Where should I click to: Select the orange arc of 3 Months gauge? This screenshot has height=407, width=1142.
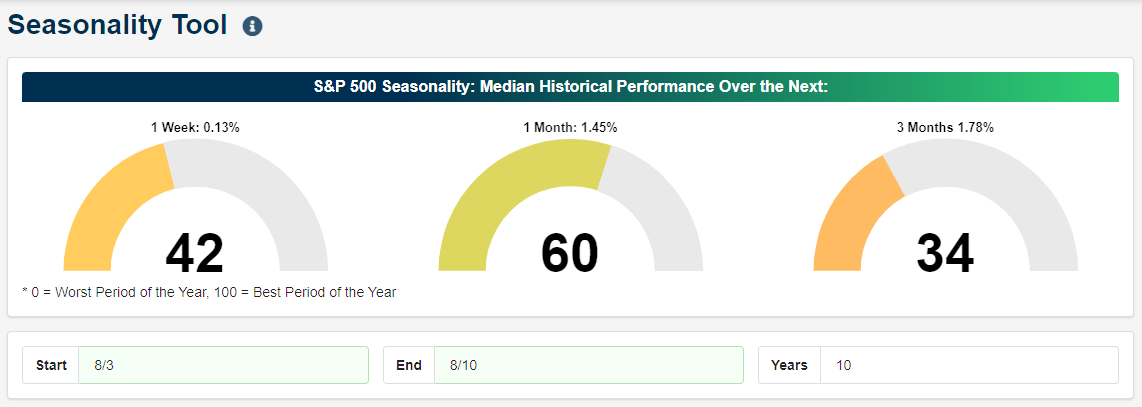(845, 218)
